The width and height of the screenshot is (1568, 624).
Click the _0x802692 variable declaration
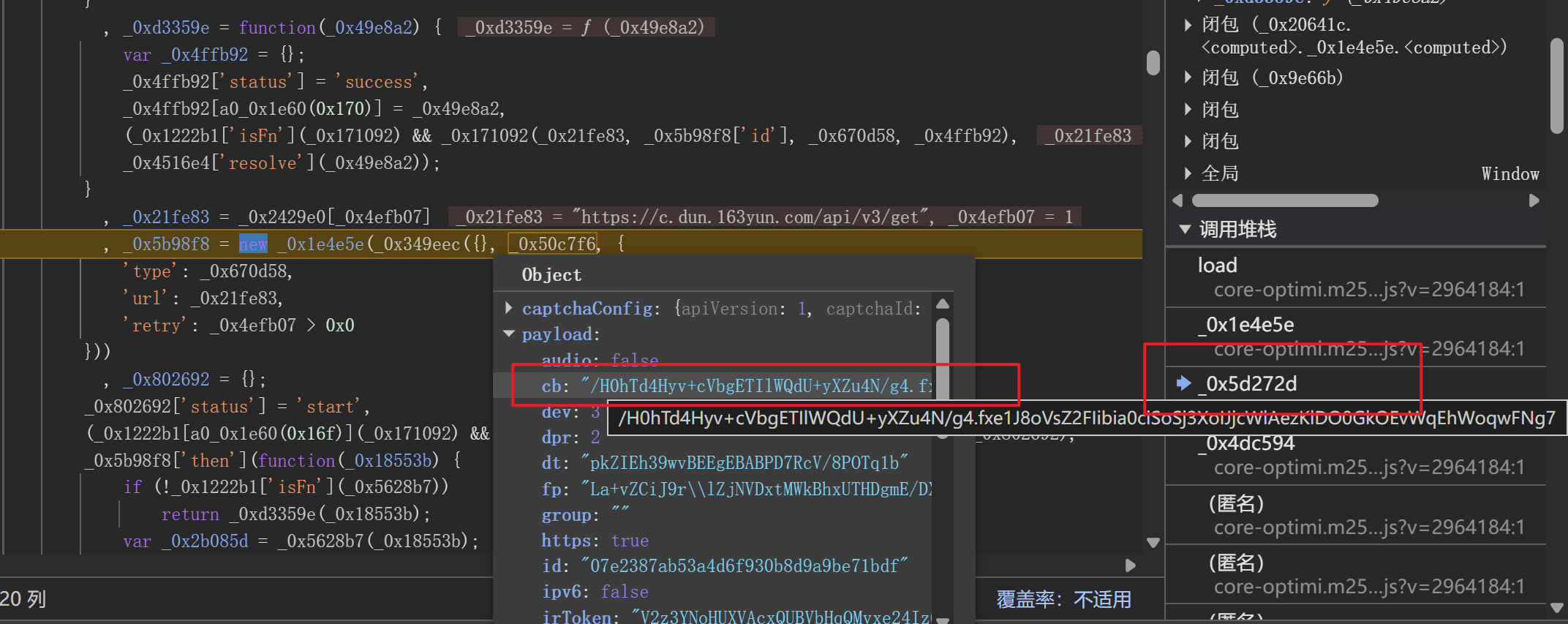[166, 380]
